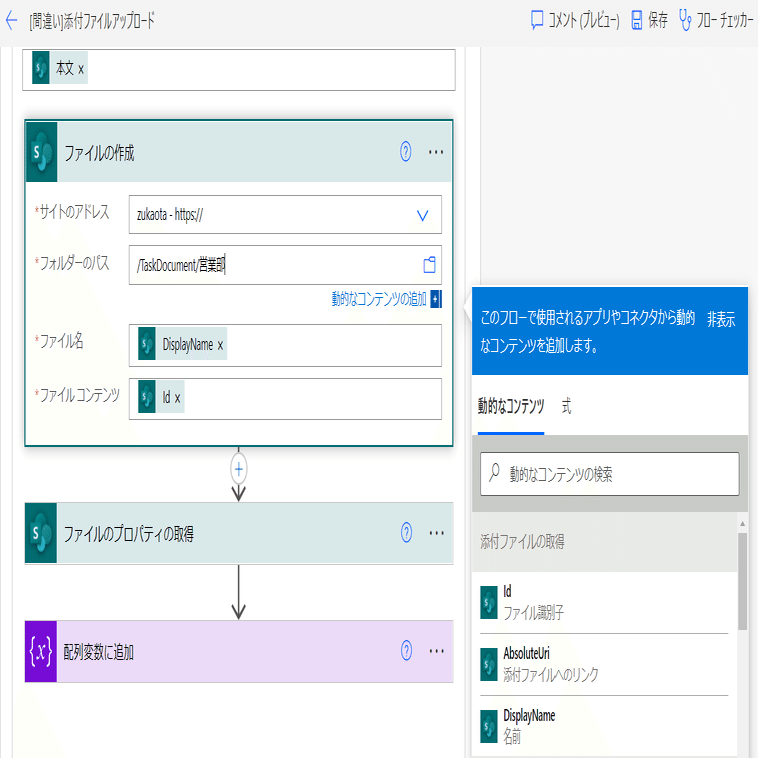Open the ファイルの作成 ellipsis menu
This screenshot has width=758, height=758.
point(436,152)
